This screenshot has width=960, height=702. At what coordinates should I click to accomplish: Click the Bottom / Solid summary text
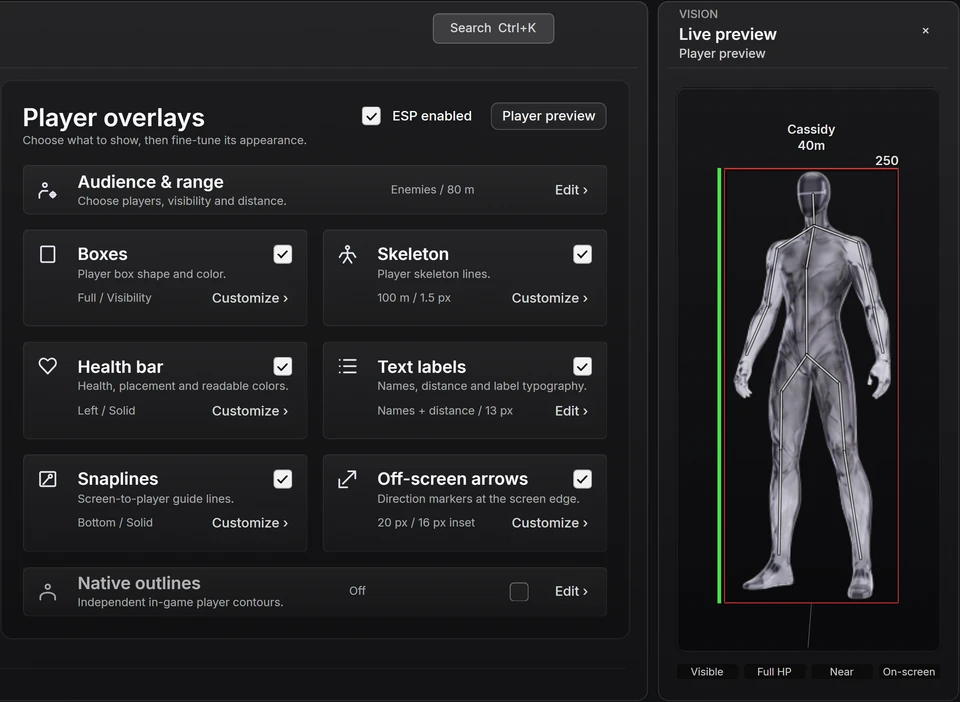[x=115, y=523]
